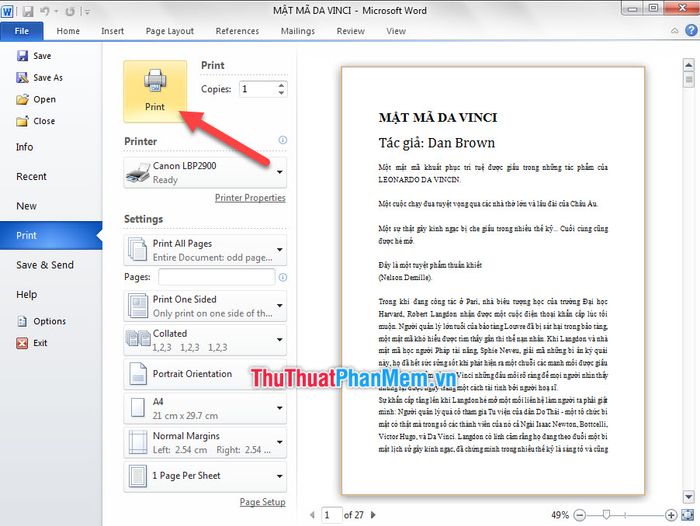
Task: Switch to the References ribbon tab
Action: [x=237, y=31]
